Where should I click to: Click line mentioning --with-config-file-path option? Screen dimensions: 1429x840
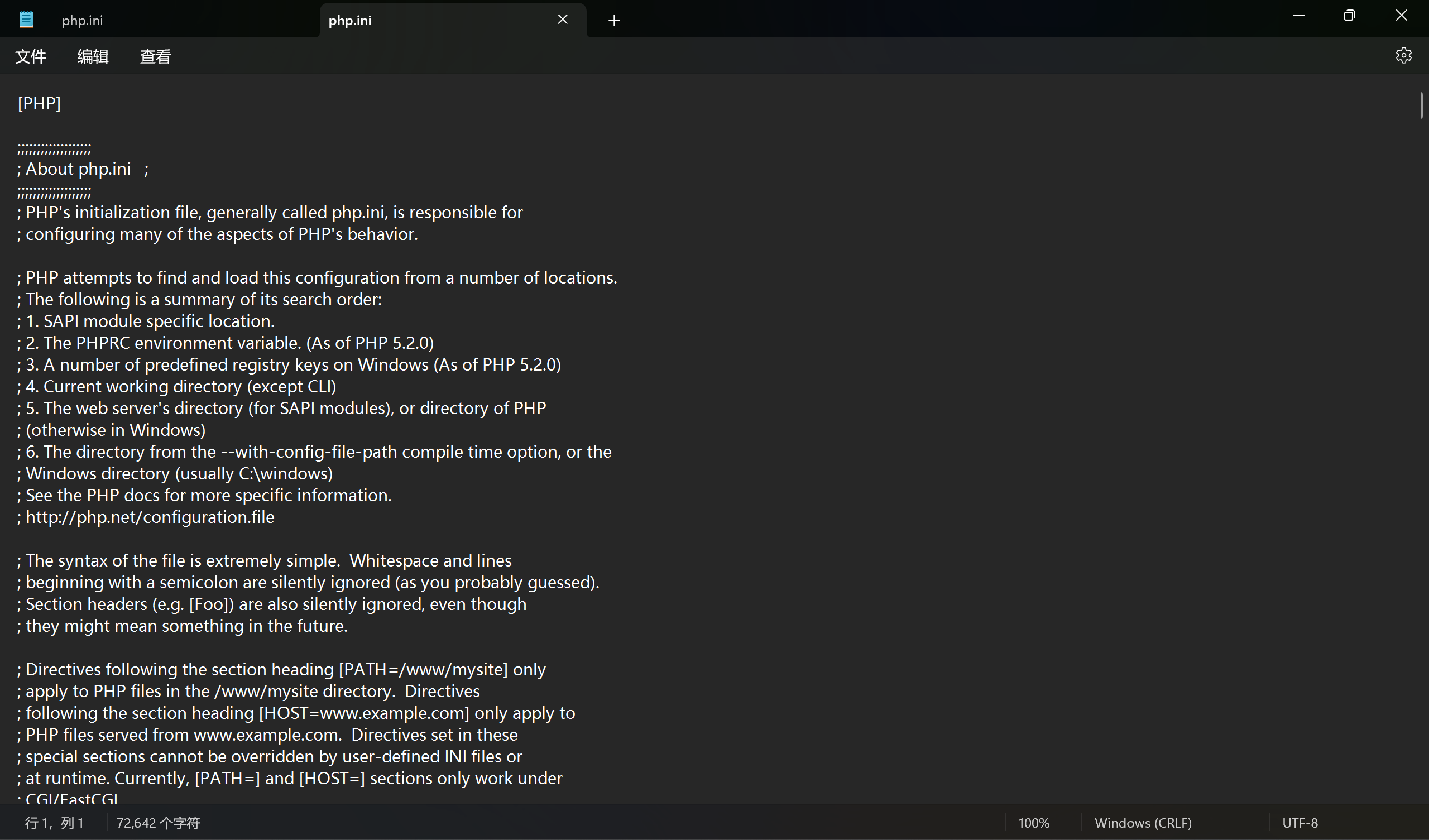(x=315, y=452)
